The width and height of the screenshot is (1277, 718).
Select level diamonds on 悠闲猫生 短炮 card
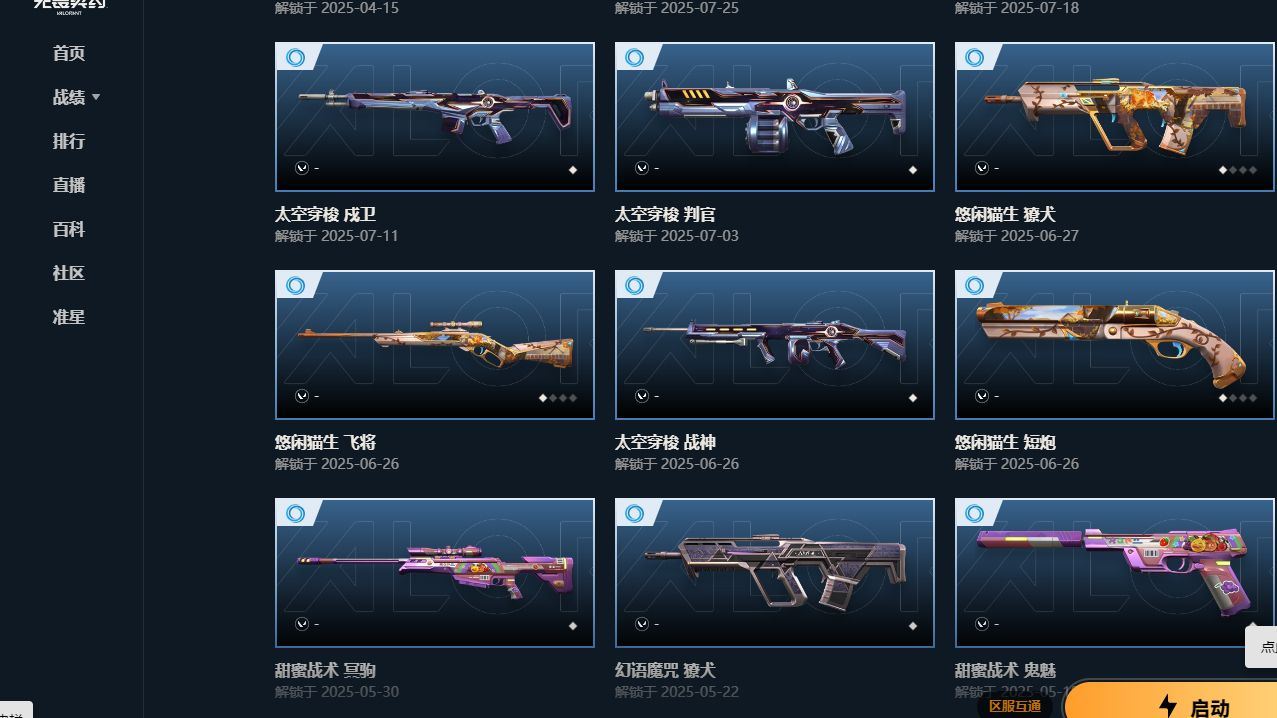click(x=1237, y=398)
